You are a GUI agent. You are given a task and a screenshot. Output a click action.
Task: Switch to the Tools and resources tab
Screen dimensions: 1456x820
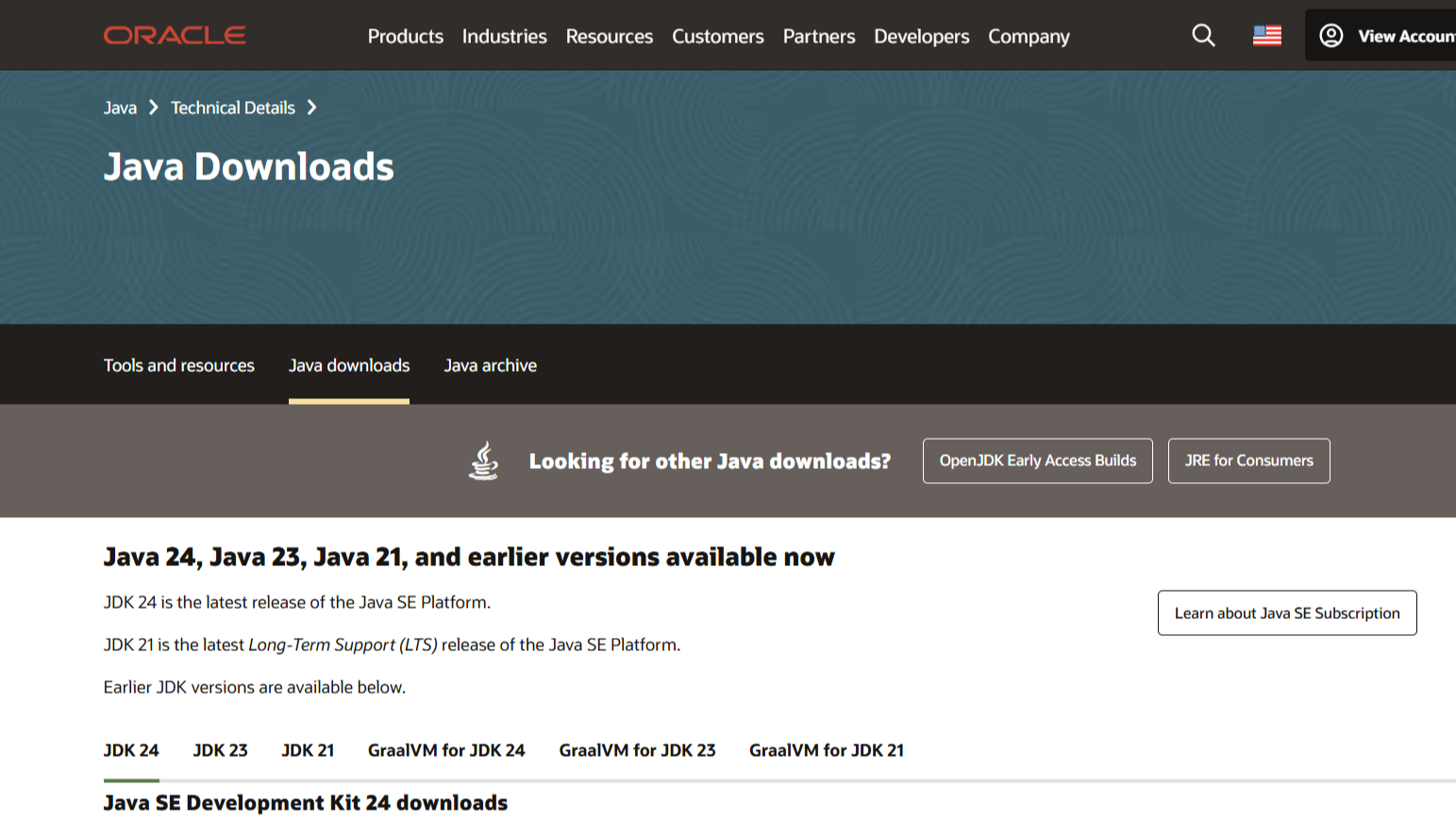click(178, 365)
